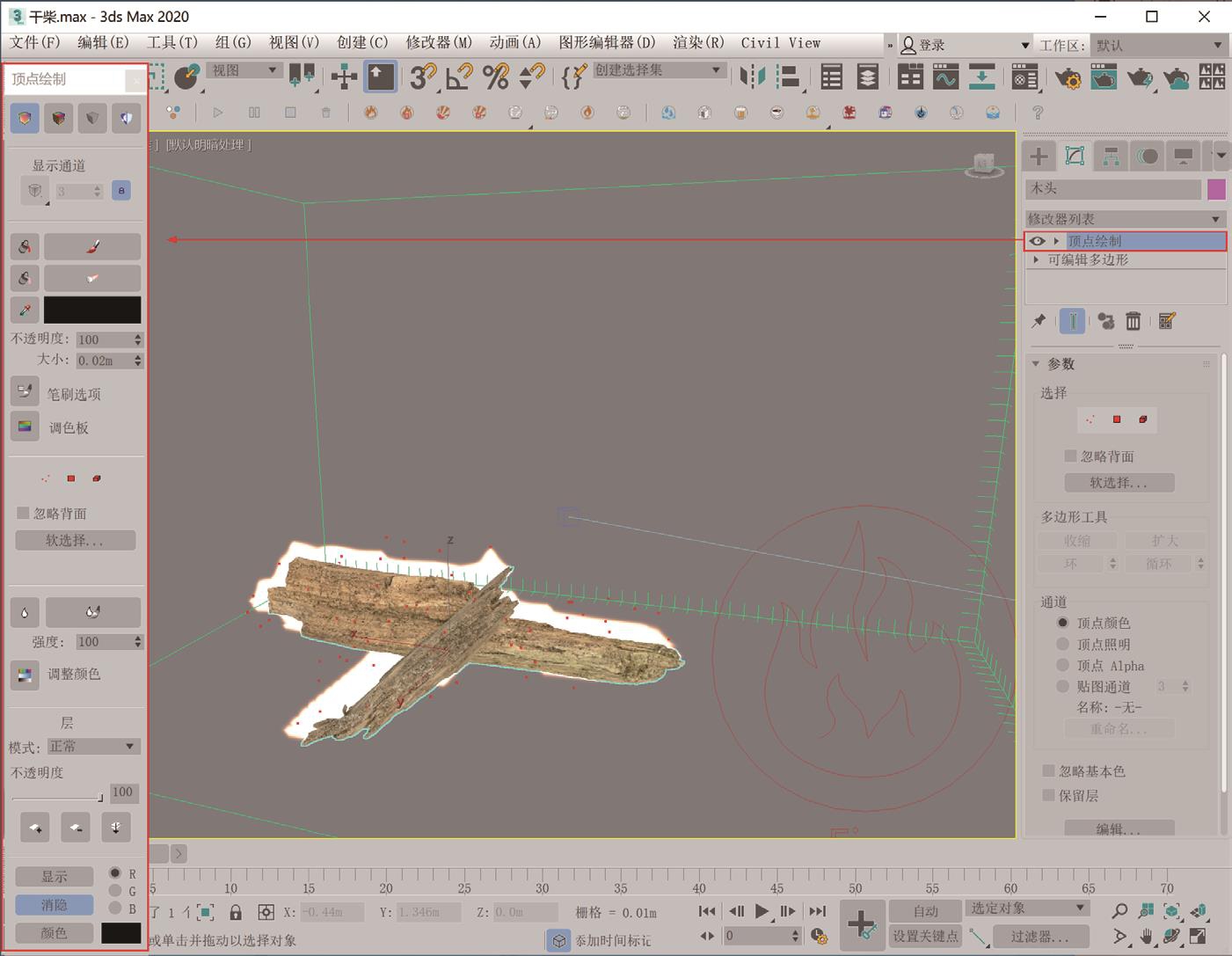
Task: Select the eyedropper color picker tool
Action: point(25,310)
